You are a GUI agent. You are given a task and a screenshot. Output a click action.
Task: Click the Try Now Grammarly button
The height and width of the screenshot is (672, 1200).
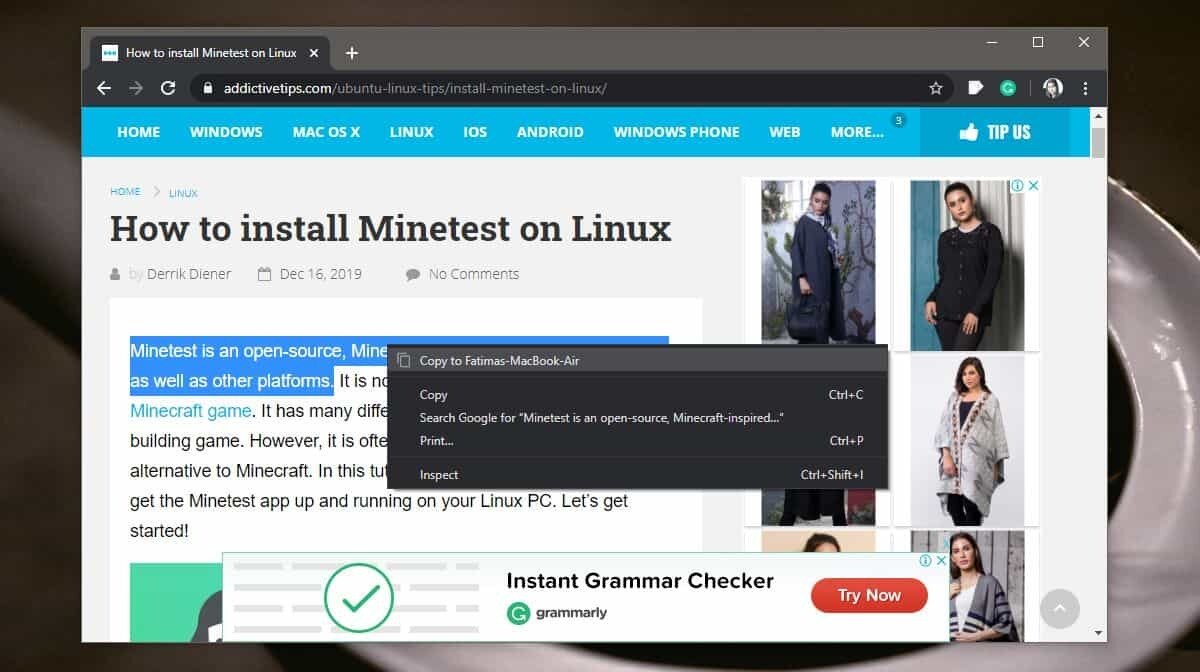[x=868, y=595]
